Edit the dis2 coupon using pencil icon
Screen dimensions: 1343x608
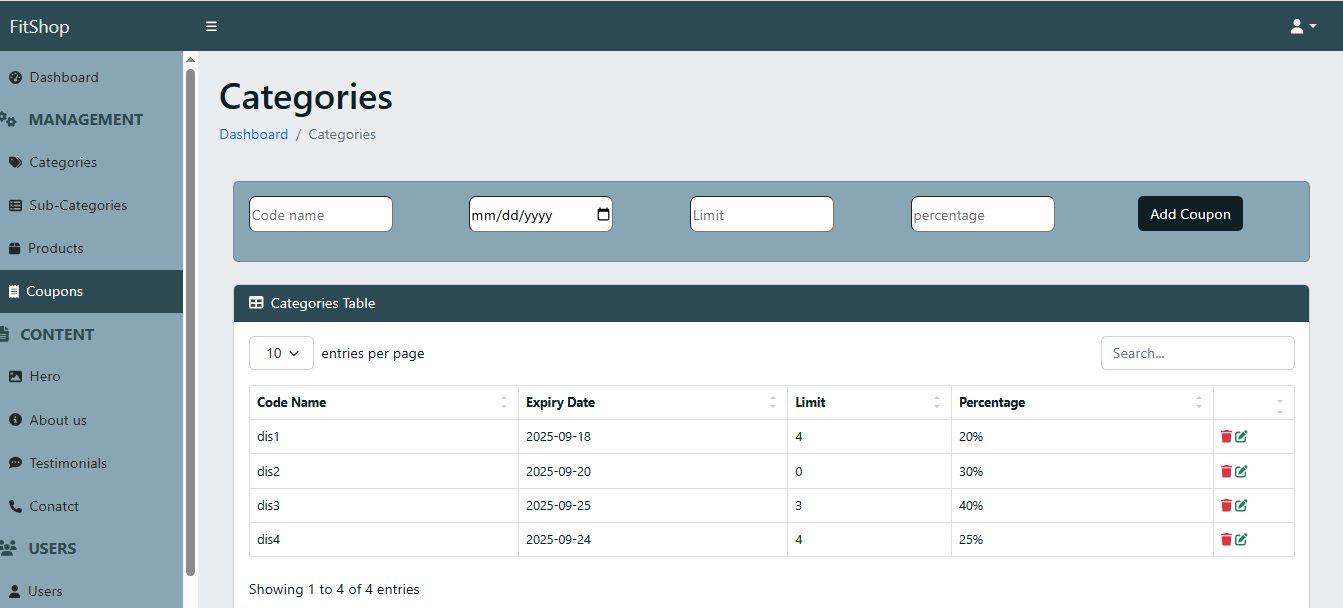[1242, 472]
